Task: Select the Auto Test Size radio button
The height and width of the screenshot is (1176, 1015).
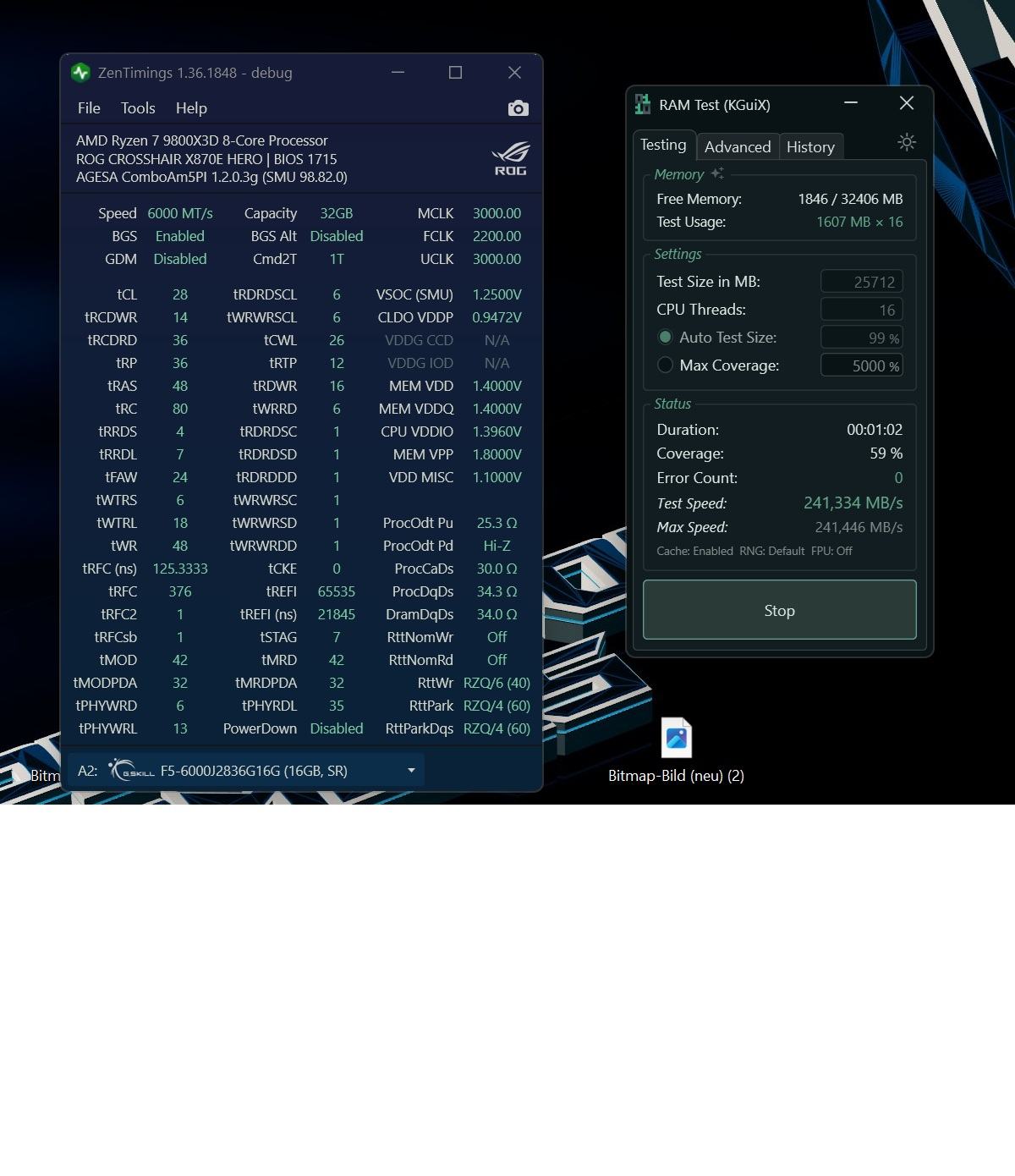Action: click(665, 338)
